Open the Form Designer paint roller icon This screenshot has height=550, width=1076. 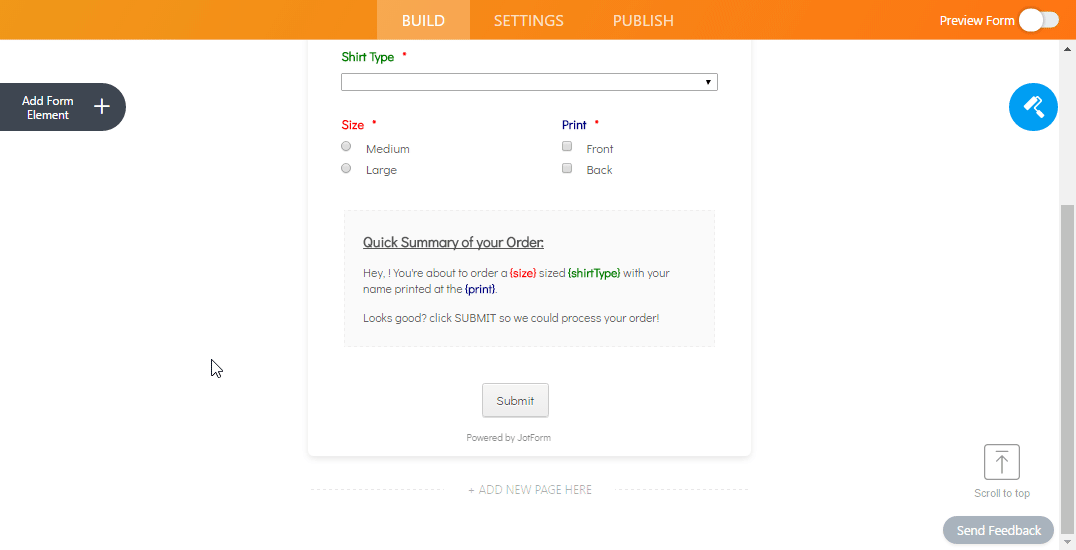coord(1033,106)
